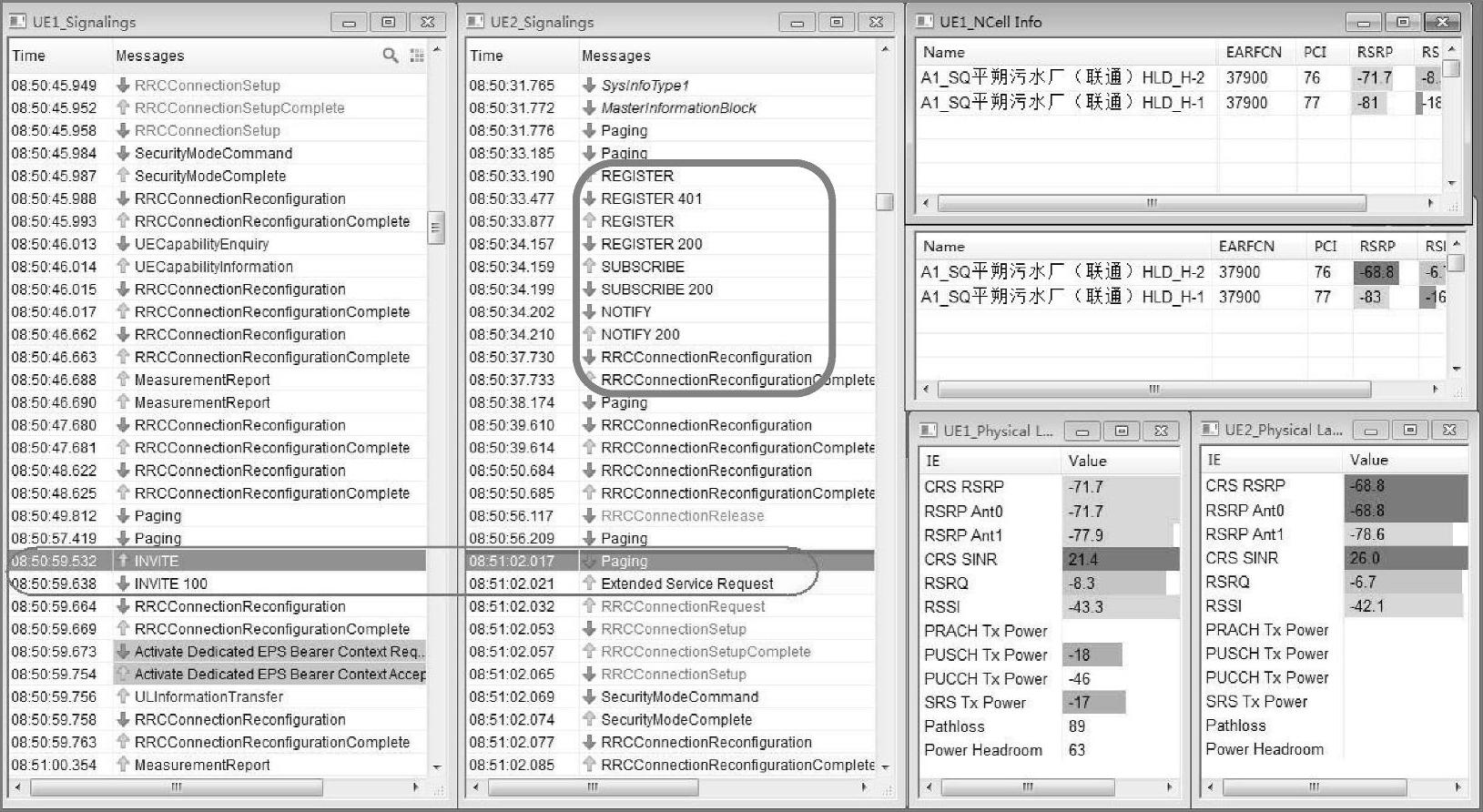Select Activate Dedicated EPS Bearer Context Req row
1483x812 pixels.
218,652
